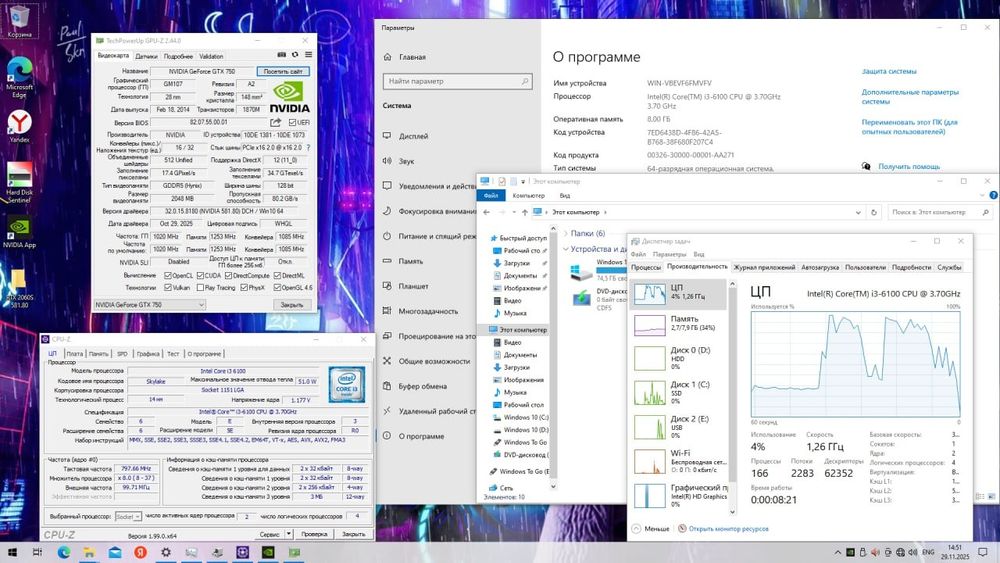Open the CPU-Z purple taskbar icon
This screenshot has width=1000, height=563.
[242, 552]
